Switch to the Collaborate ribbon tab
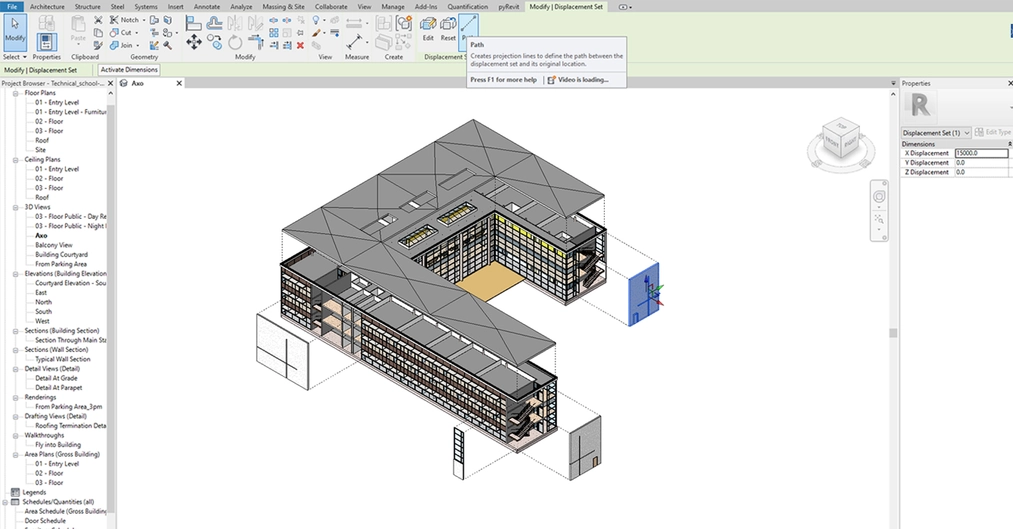 click(331, 6)
